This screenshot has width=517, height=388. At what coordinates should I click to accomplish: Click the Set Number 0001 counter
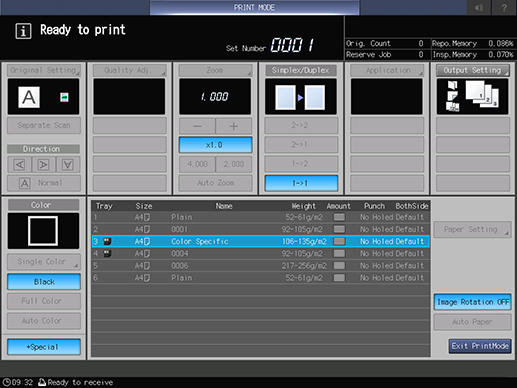pyautogui.click(x=292, y=45)
